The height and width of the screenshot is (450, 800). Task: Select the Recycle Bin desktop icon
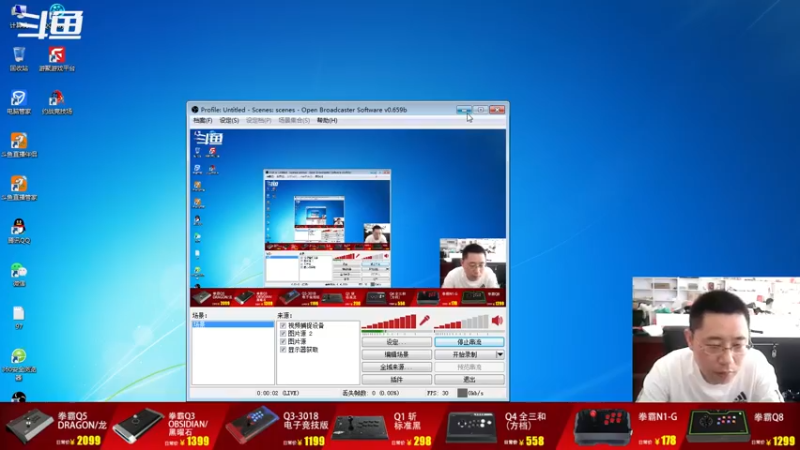tap(19, 59)
